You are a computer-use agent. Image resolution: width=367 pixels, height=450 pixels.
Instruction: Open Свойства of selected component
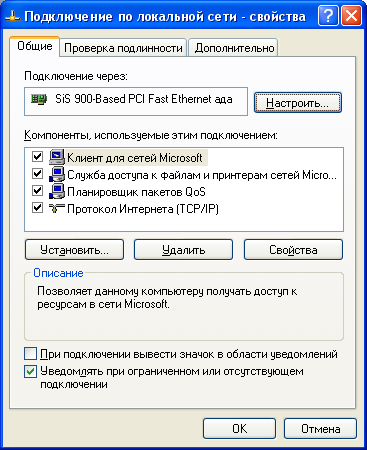coord(293,250)
